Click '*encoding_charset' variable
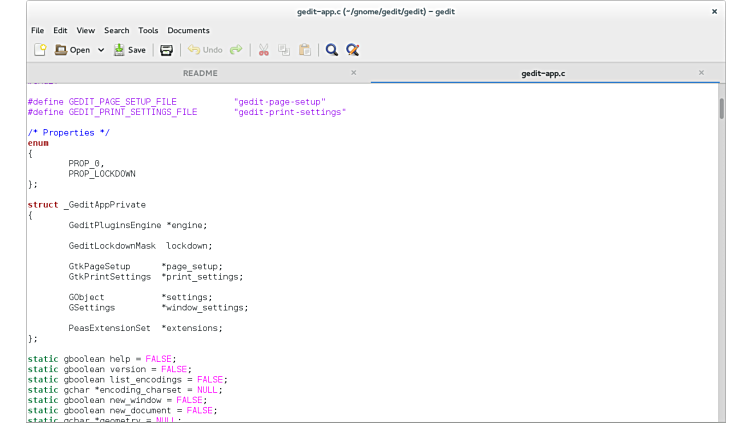 138,390
